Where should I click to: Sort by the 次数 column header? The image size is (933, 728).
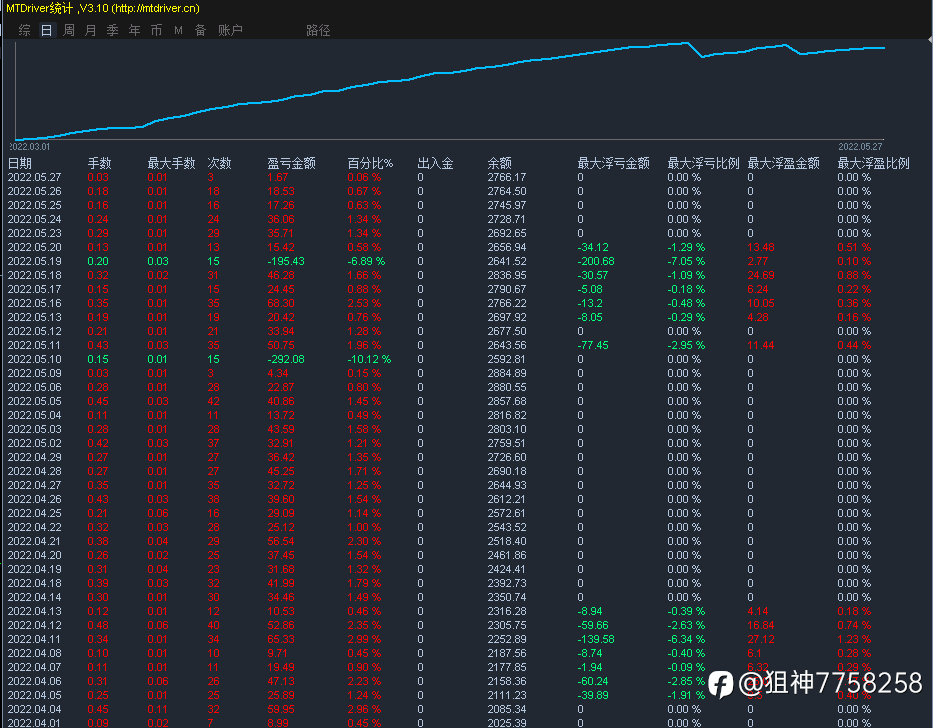pos(220,163)
